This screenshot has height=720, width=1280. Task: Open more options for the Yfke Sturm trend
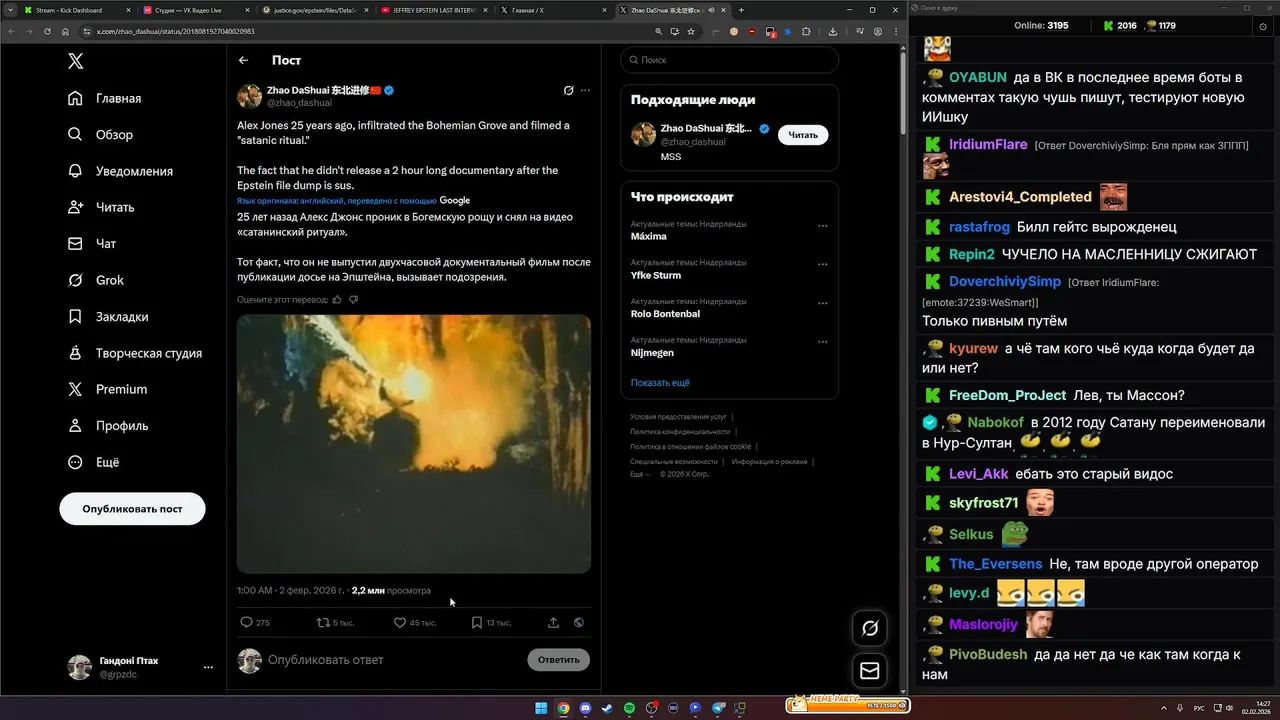[x=823, y=265]
